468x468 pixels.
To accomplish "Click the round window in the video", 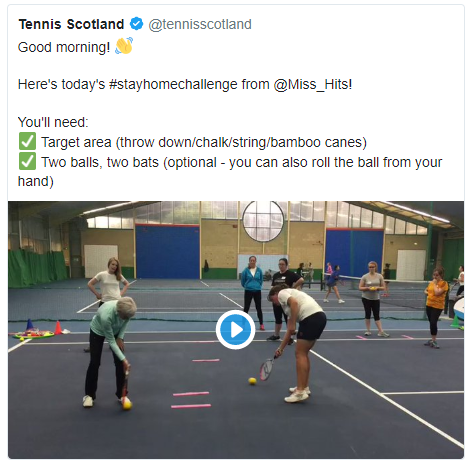I will click(x=263, y=221).
